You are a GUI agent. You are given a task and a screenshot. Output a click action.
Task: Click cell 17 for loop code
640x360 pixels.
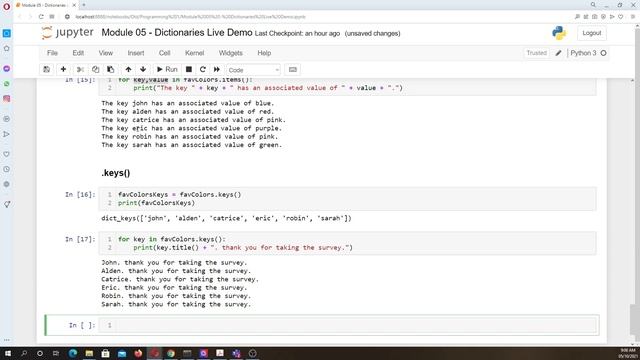coord(347,243)
